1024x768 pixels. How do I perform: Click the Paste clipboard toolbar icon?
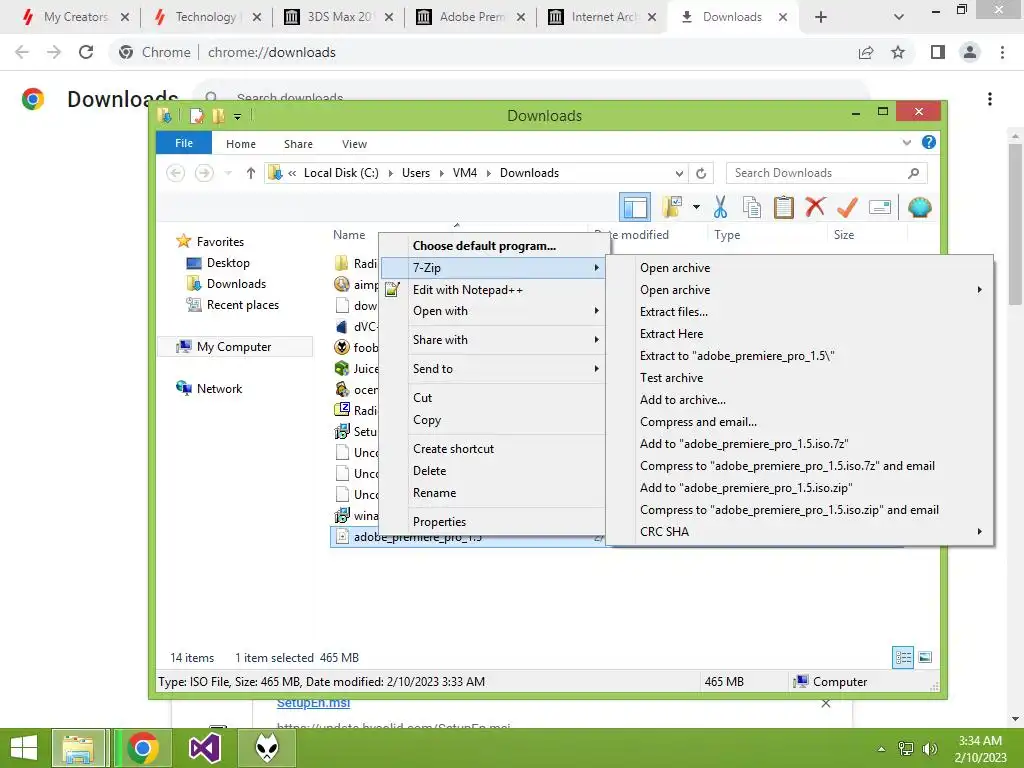tap(784, 208)
